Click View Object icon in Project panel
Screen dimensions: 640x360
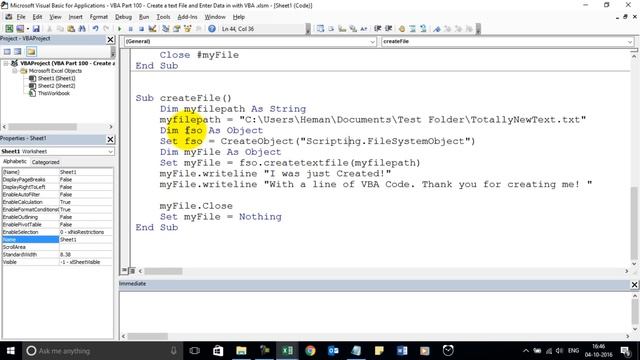tap(18, 51)
